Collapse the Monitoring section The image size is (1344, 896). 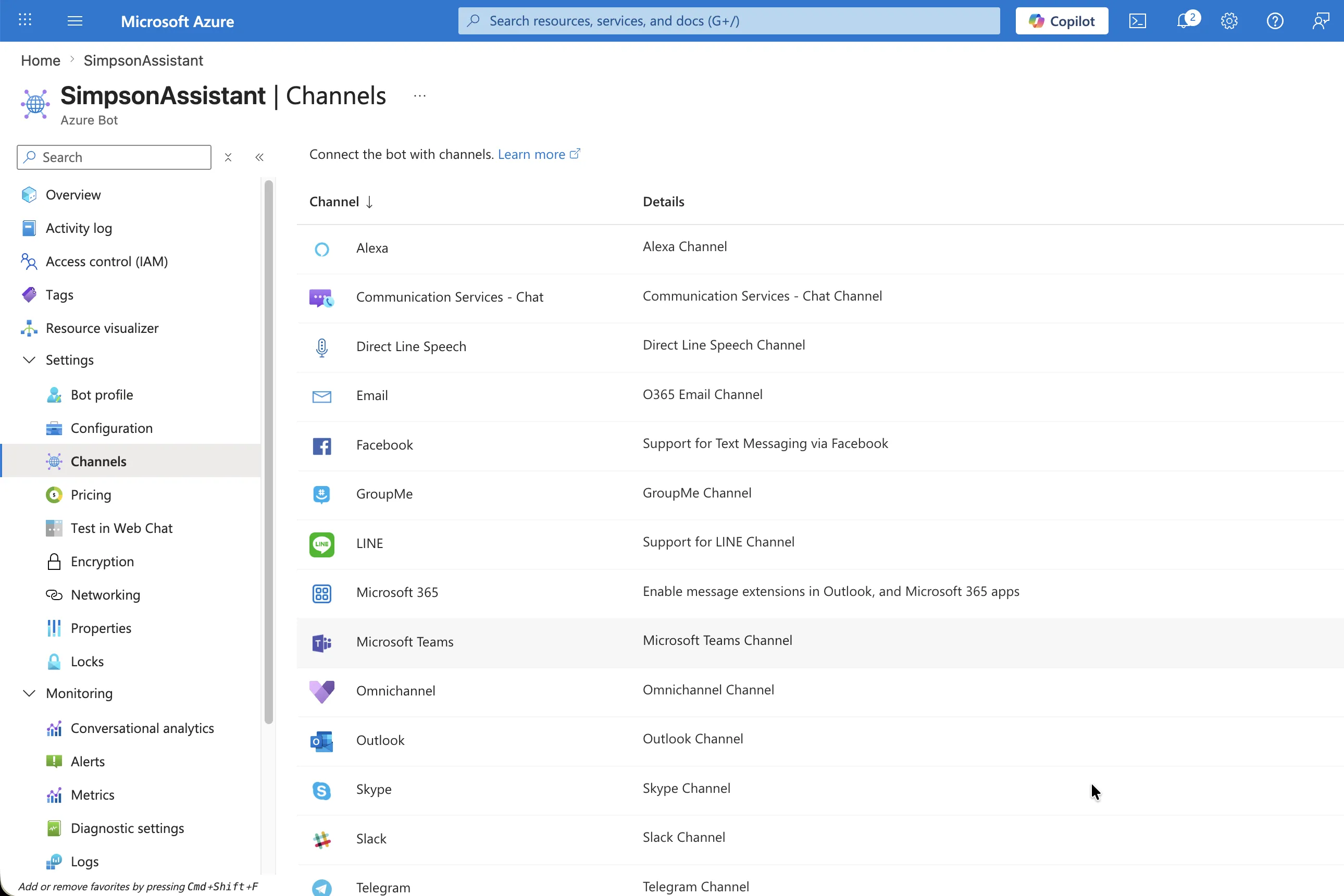pyautogui.click(x=29, y=692)
